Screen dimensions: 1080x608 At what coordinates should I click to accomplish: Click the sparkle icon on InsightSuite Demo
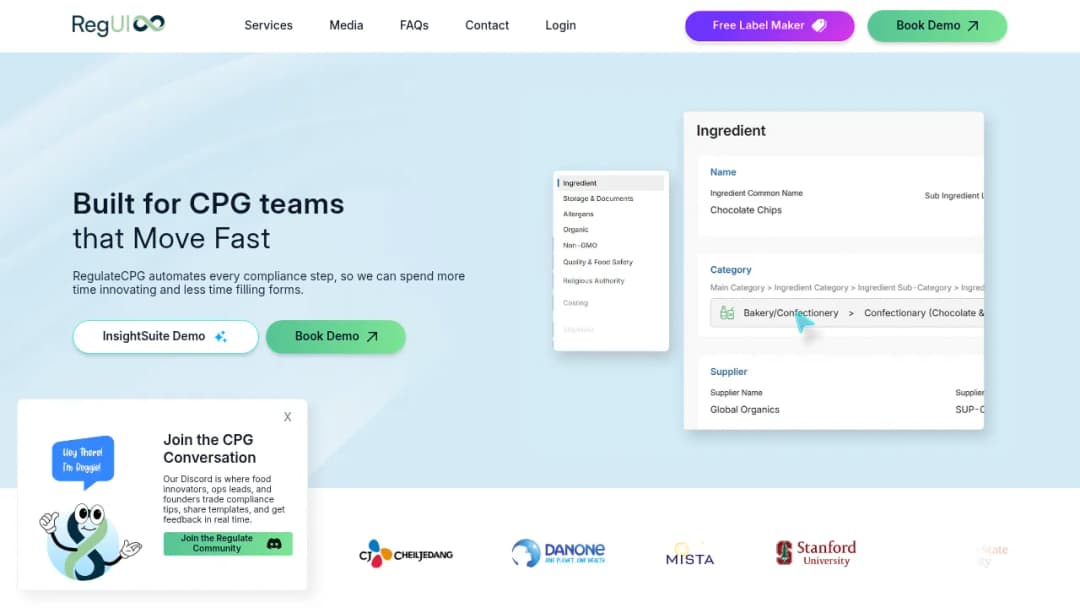(x=220, y=337)
